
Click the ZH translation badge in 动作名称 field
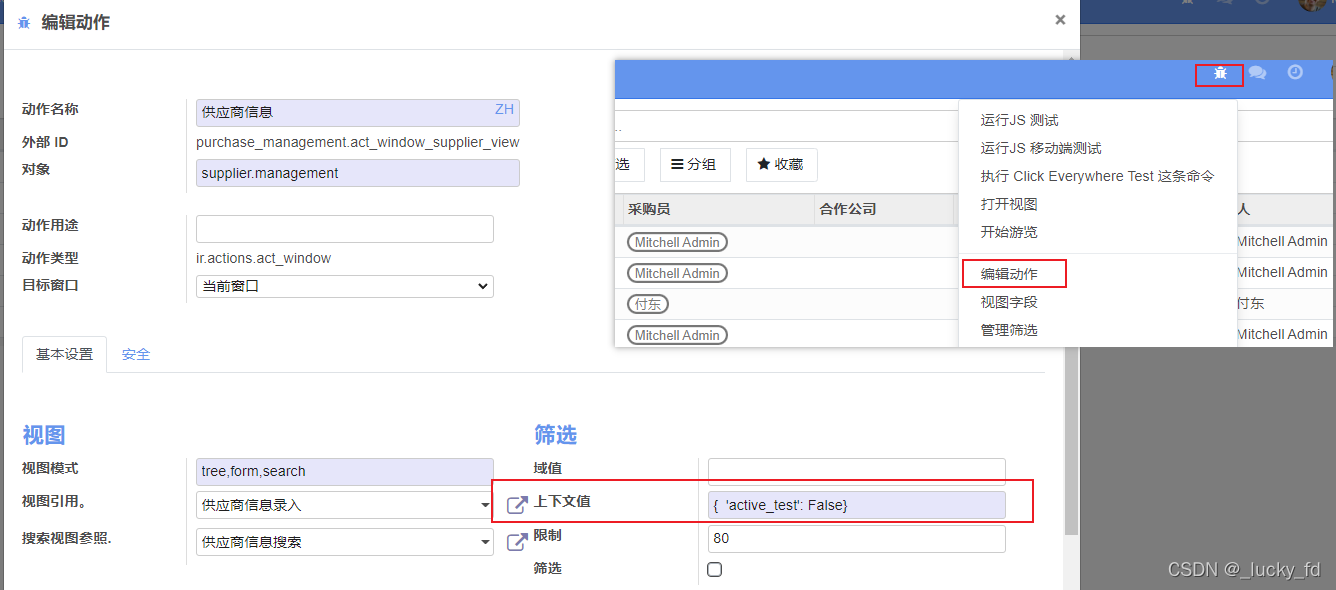(503, 108)
